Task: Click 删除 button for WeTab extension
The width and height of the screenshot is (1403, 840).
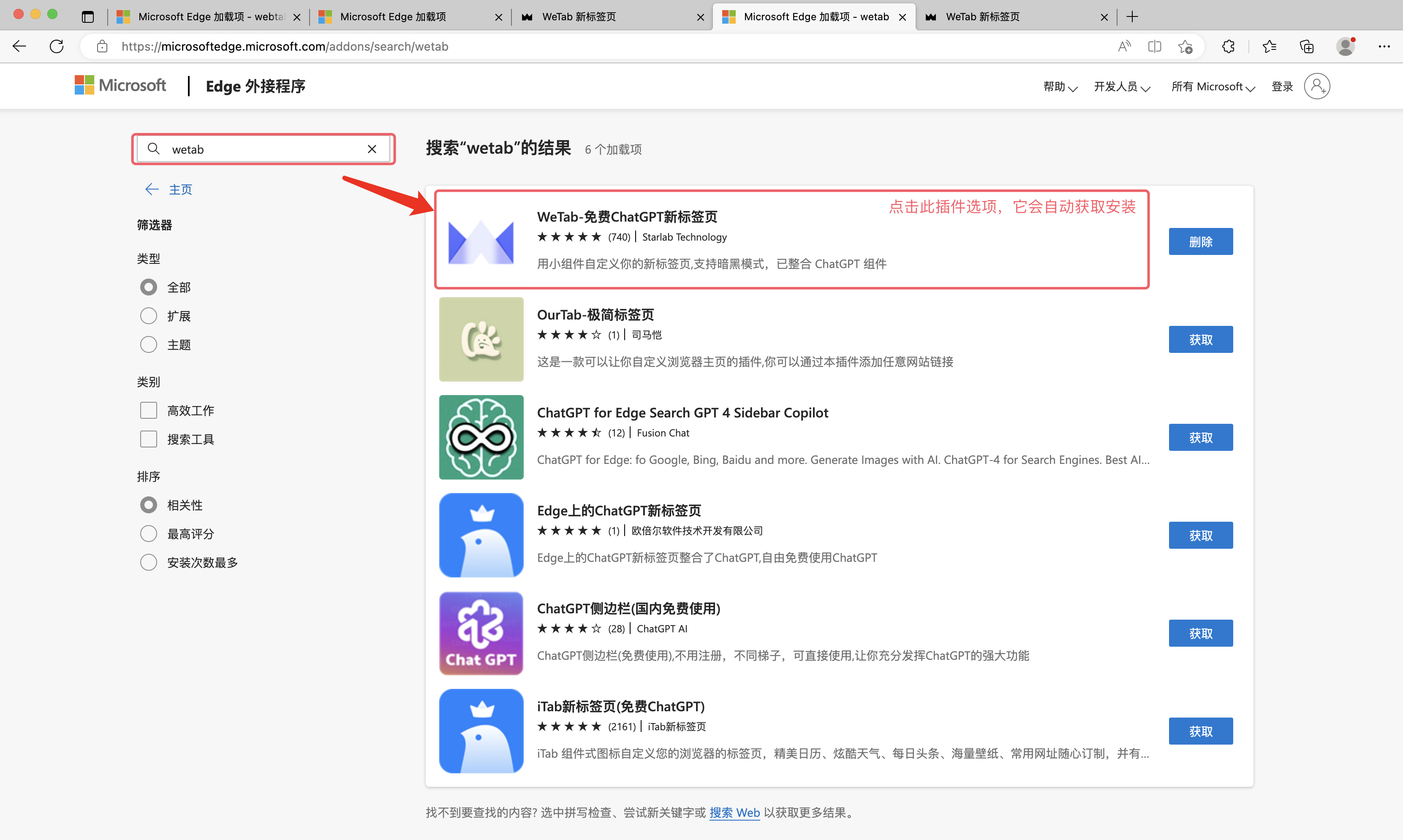Action: coord(1200,242)
